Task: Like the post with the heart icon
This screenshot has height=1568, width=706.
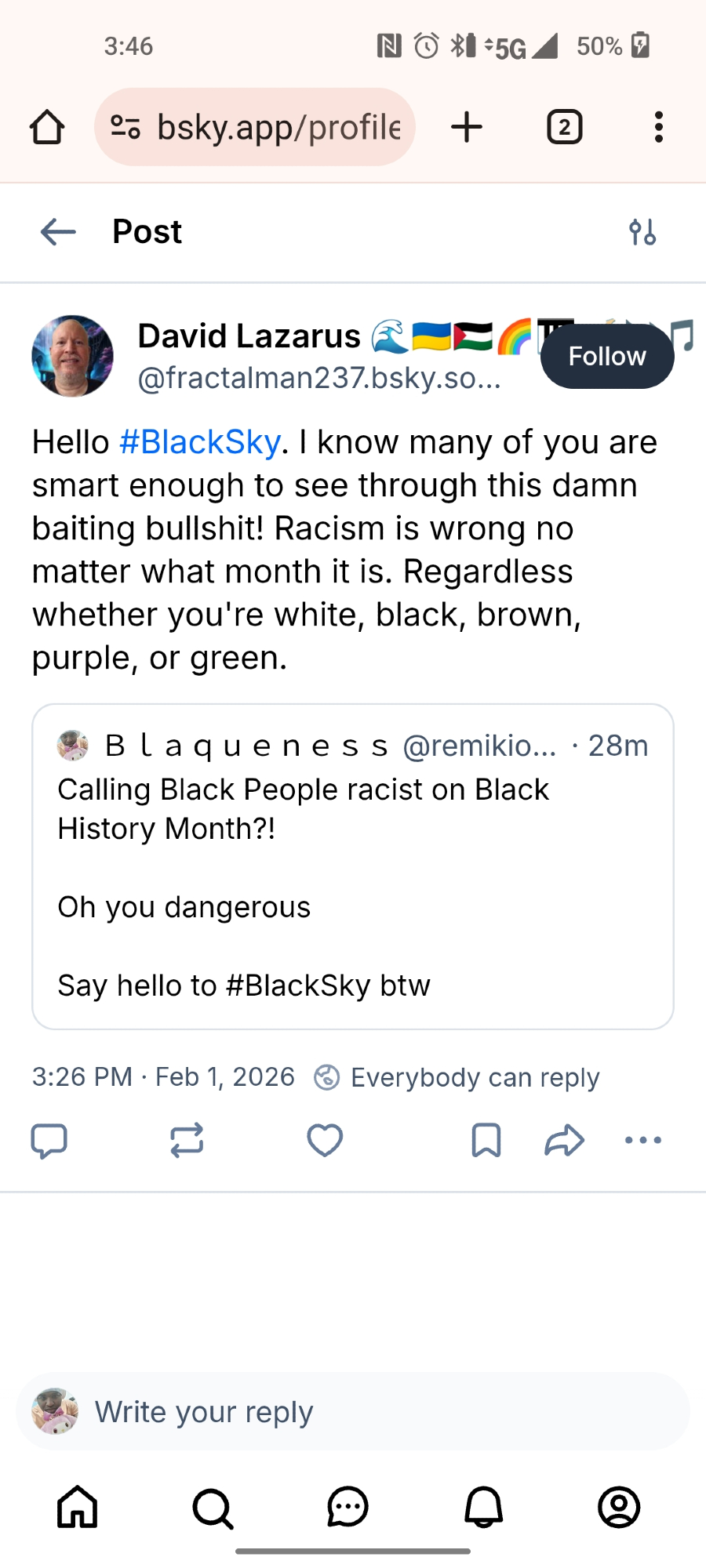Action: pyautogui.click(x=325, y=1141)
